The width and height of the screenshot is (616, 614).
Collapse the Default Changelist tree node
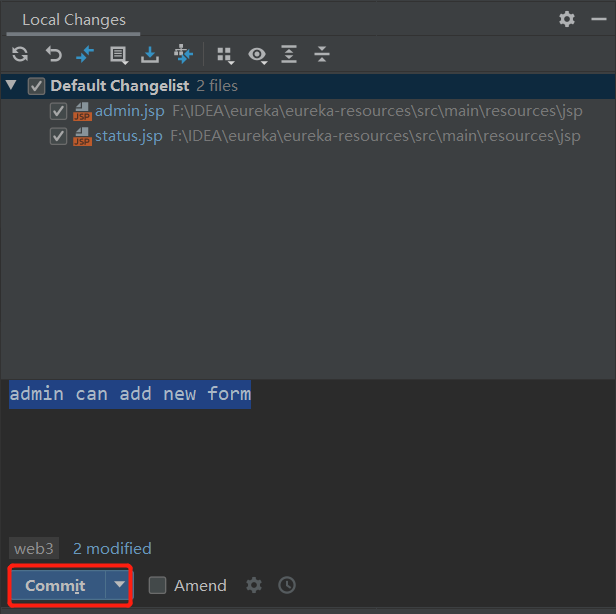(x=12, y=86)
